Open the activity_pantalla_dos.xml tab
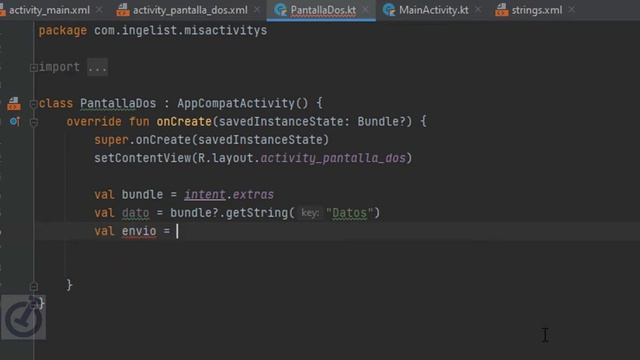640x360 pixels. coord(190,10)
